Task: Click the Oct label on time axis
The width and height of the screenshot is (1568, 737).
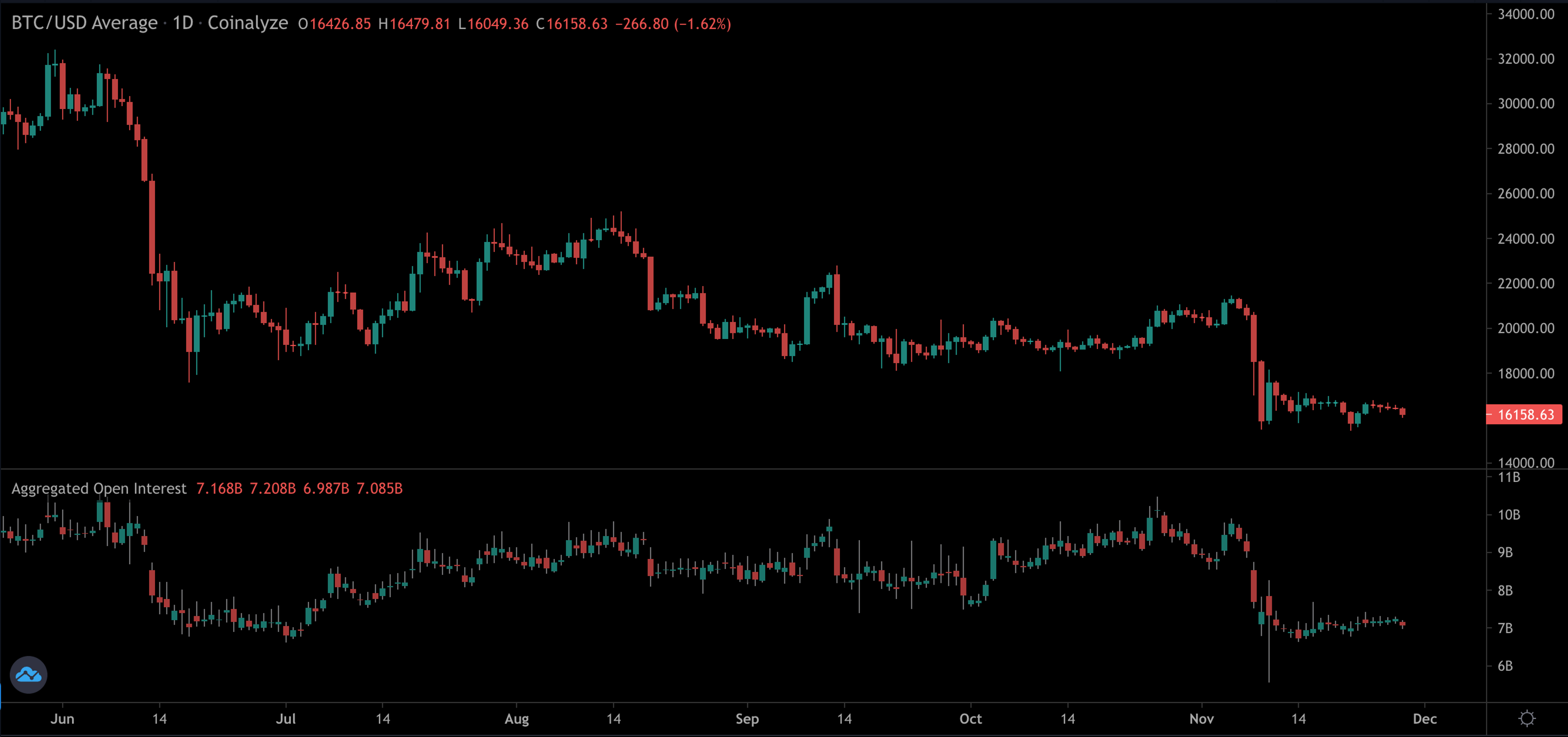Action: point(970,719)
